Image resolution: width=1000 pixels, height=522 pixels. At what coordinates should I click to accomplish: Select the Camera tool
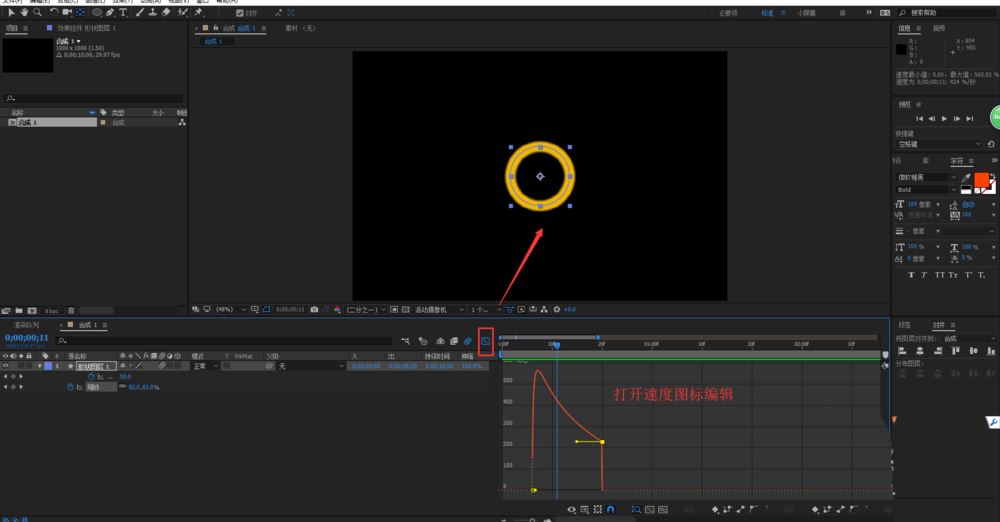pyautogui.click(x=67, y=12)
